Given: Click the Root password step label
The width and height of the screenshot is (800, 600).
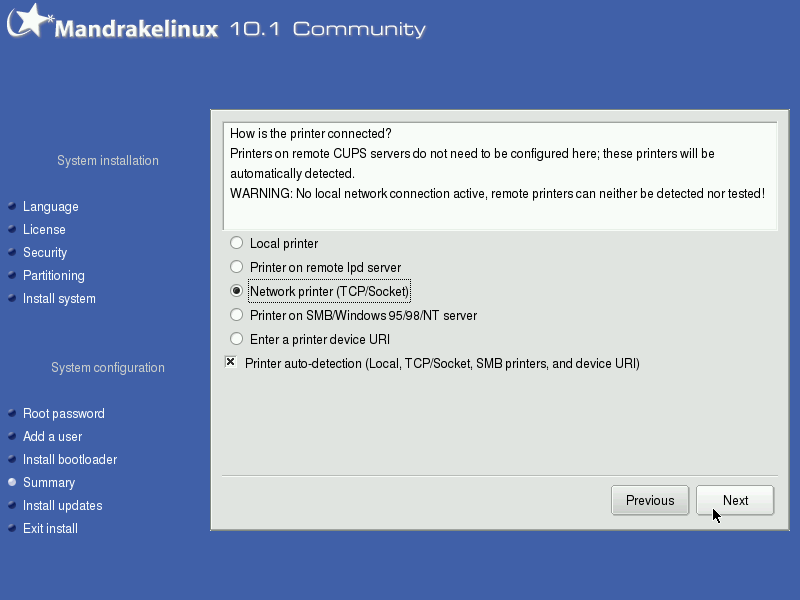Looking at the screenshot, I should coord(64,413).
